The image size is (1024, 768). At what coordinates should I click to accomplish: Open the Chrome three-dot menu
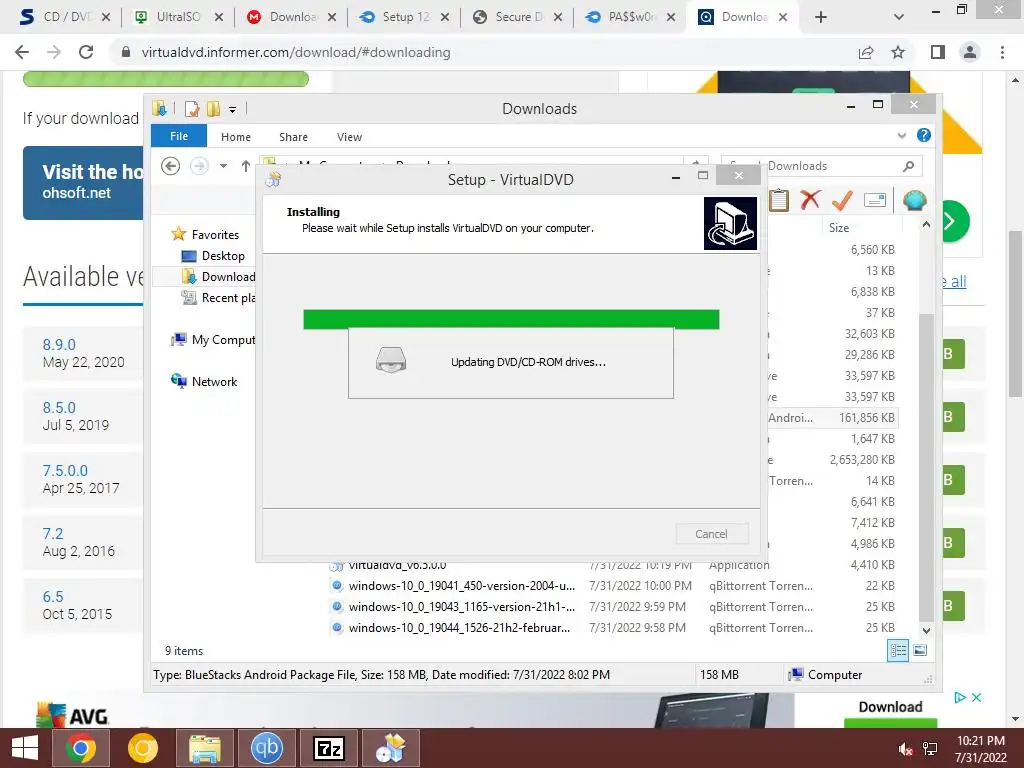pos(1002,52)
